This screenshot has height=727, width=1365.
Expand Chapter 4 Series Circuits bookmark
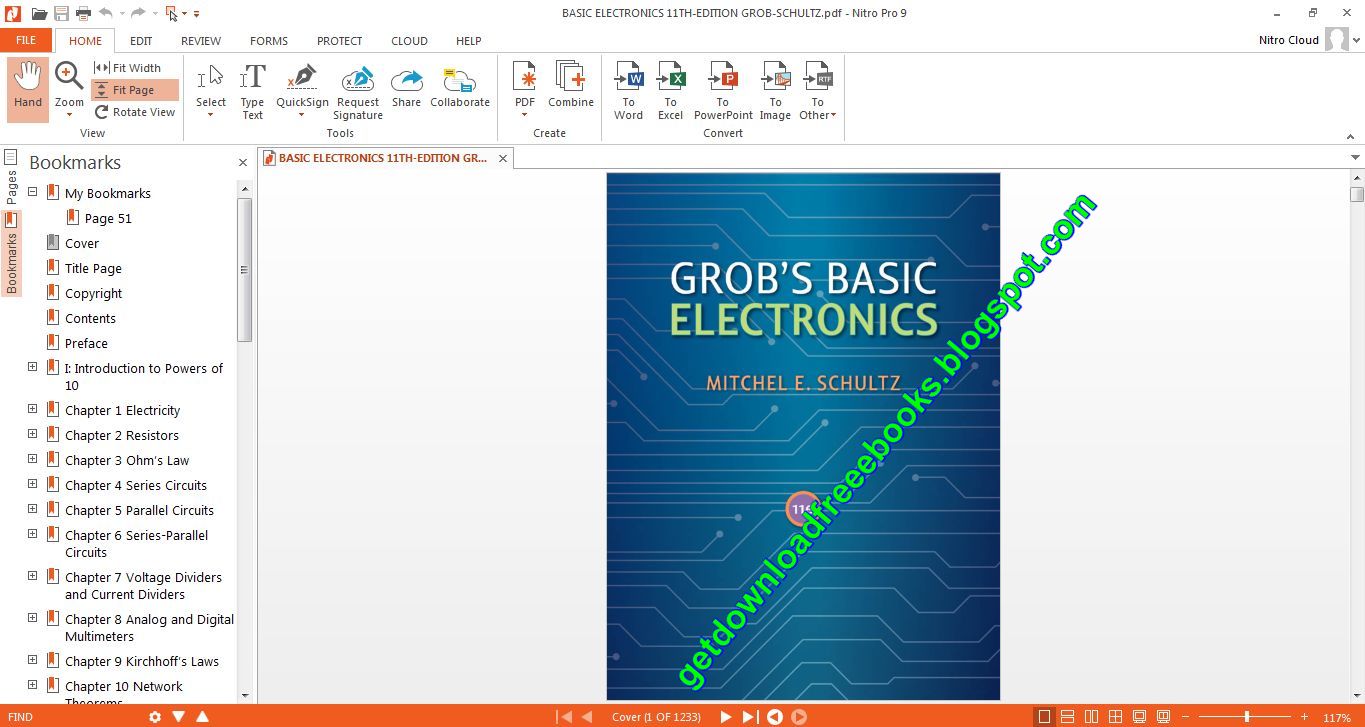[x=32, y=484]
